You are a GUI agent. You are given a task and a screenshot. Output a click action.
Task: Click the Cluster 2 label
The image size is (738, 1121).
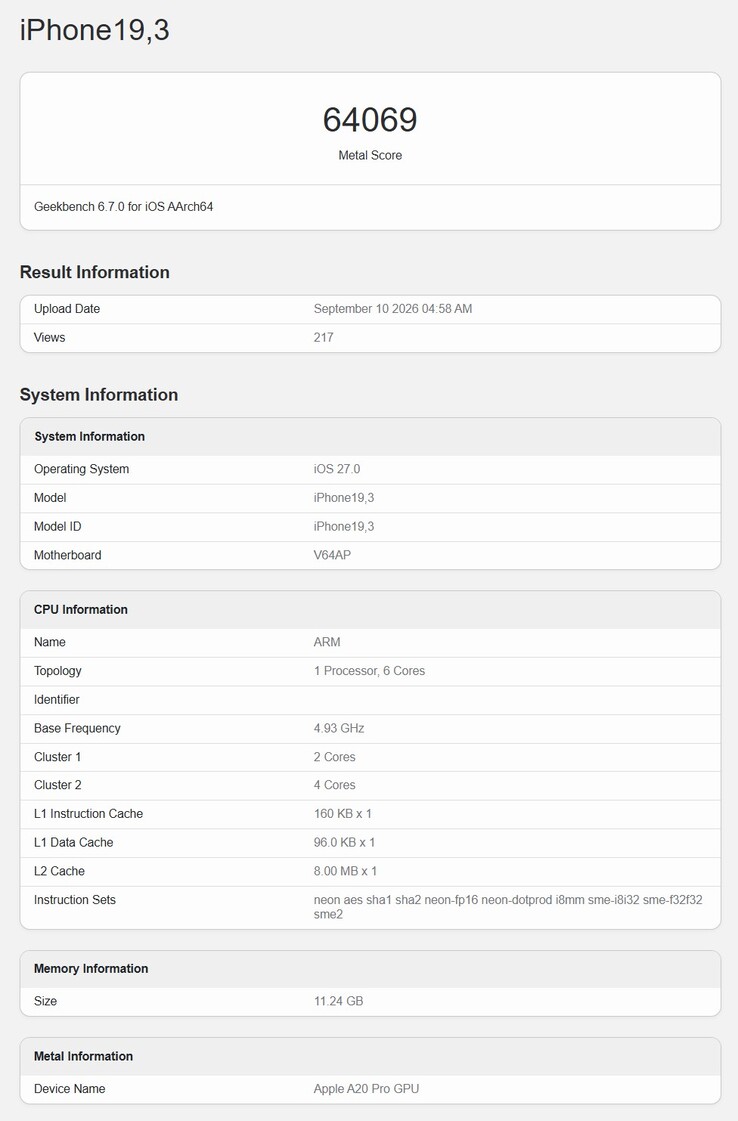coord(58,785)
